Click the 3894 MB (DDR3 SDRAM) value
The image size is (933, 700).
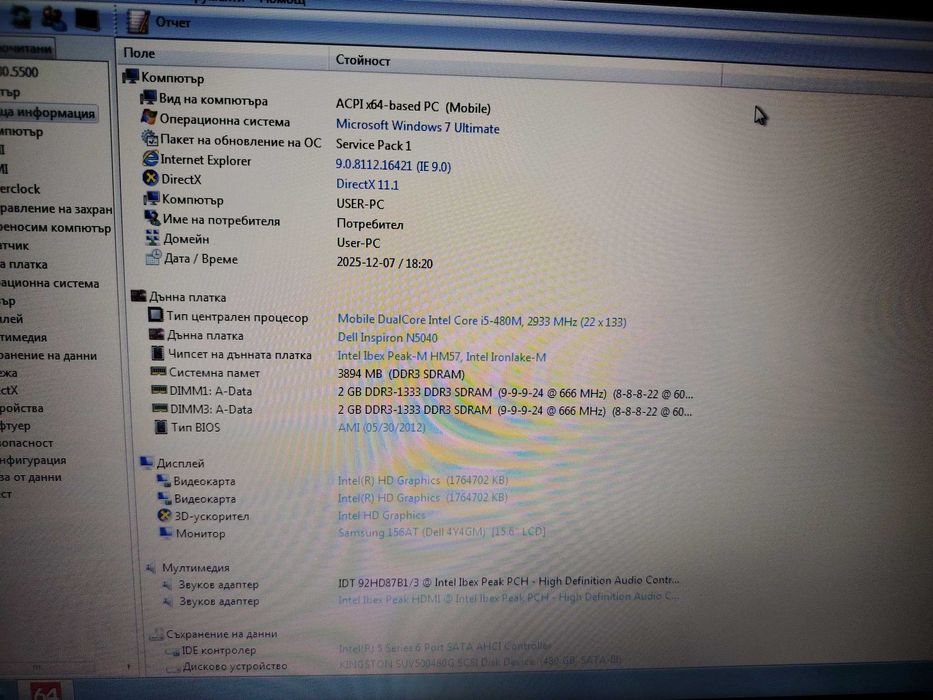tap(401, 374)
